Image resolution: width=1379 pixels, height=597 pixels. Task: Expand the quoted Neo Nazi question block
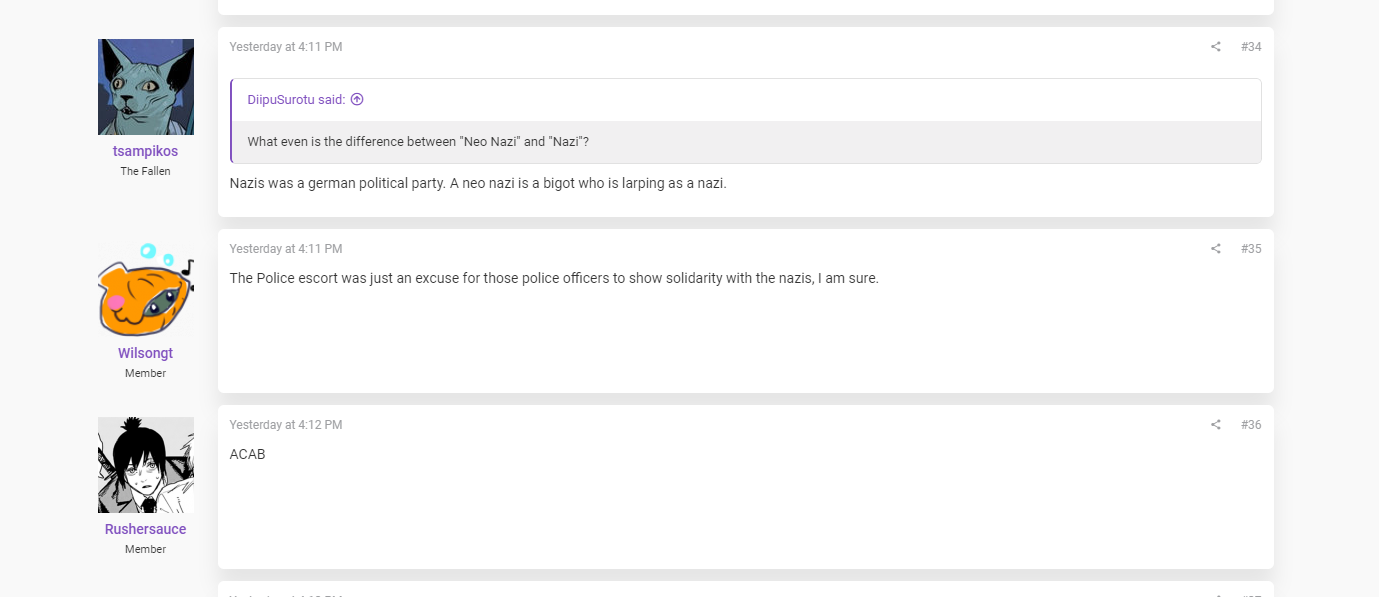(746, 142)
